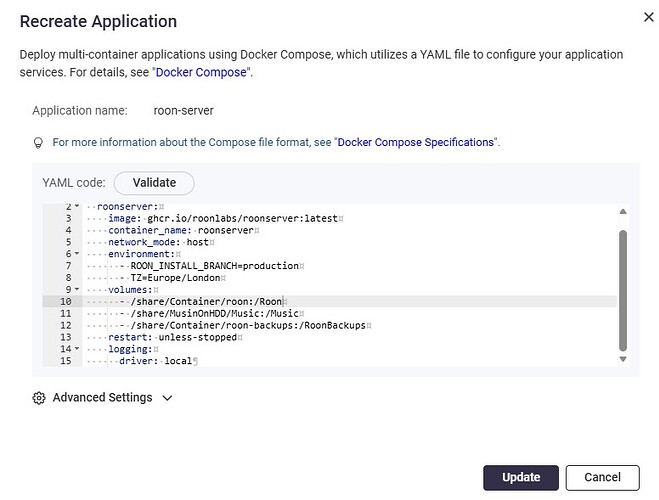Collapse the environment fold arrow on line 6
The width and height of the screenshot is (659, 500).
[x=76, y=253]
